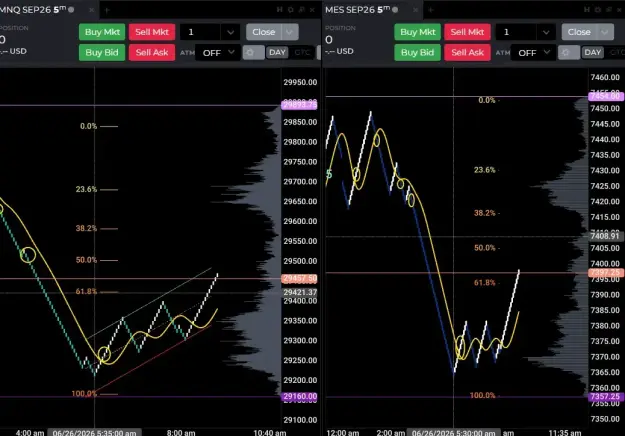The width and height of the screenshot is (625, 436).
Task: Click the H icon in MNQ panel header
Action: point(279,10)
